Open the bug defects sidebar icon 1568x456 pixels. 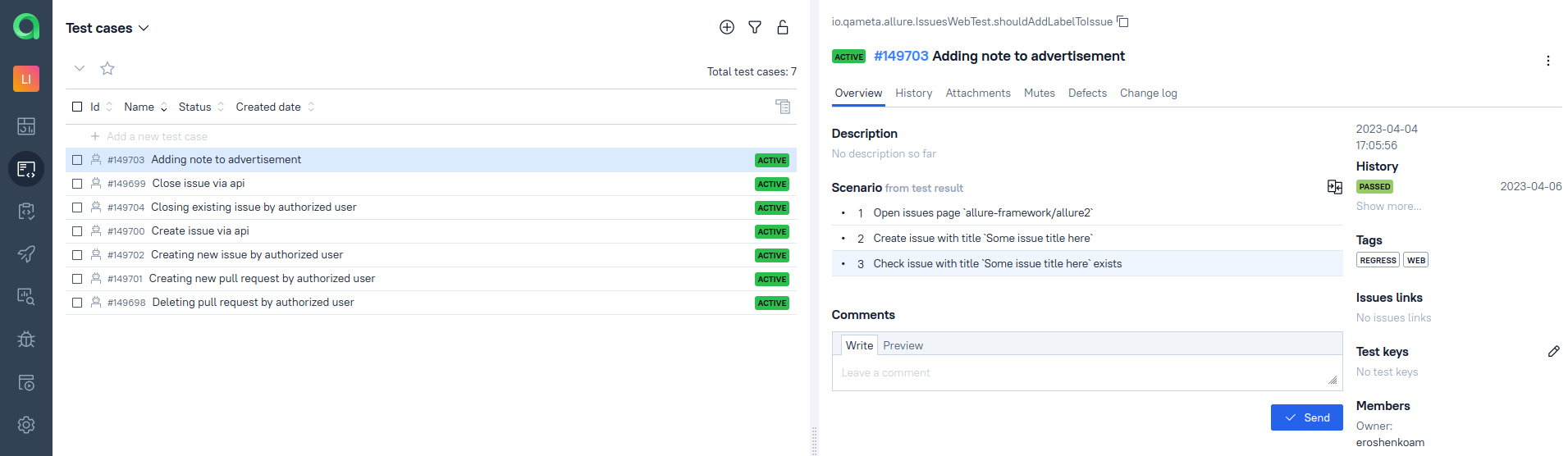pyautogui.click(x=26, y=340)
